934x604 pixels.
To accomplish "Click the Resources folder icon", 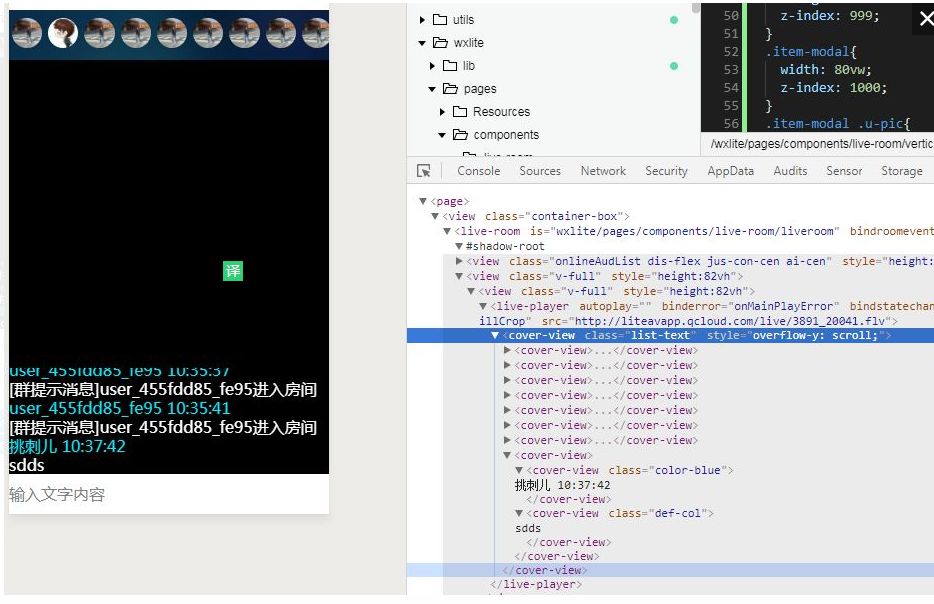I will [x=460, y=111].
